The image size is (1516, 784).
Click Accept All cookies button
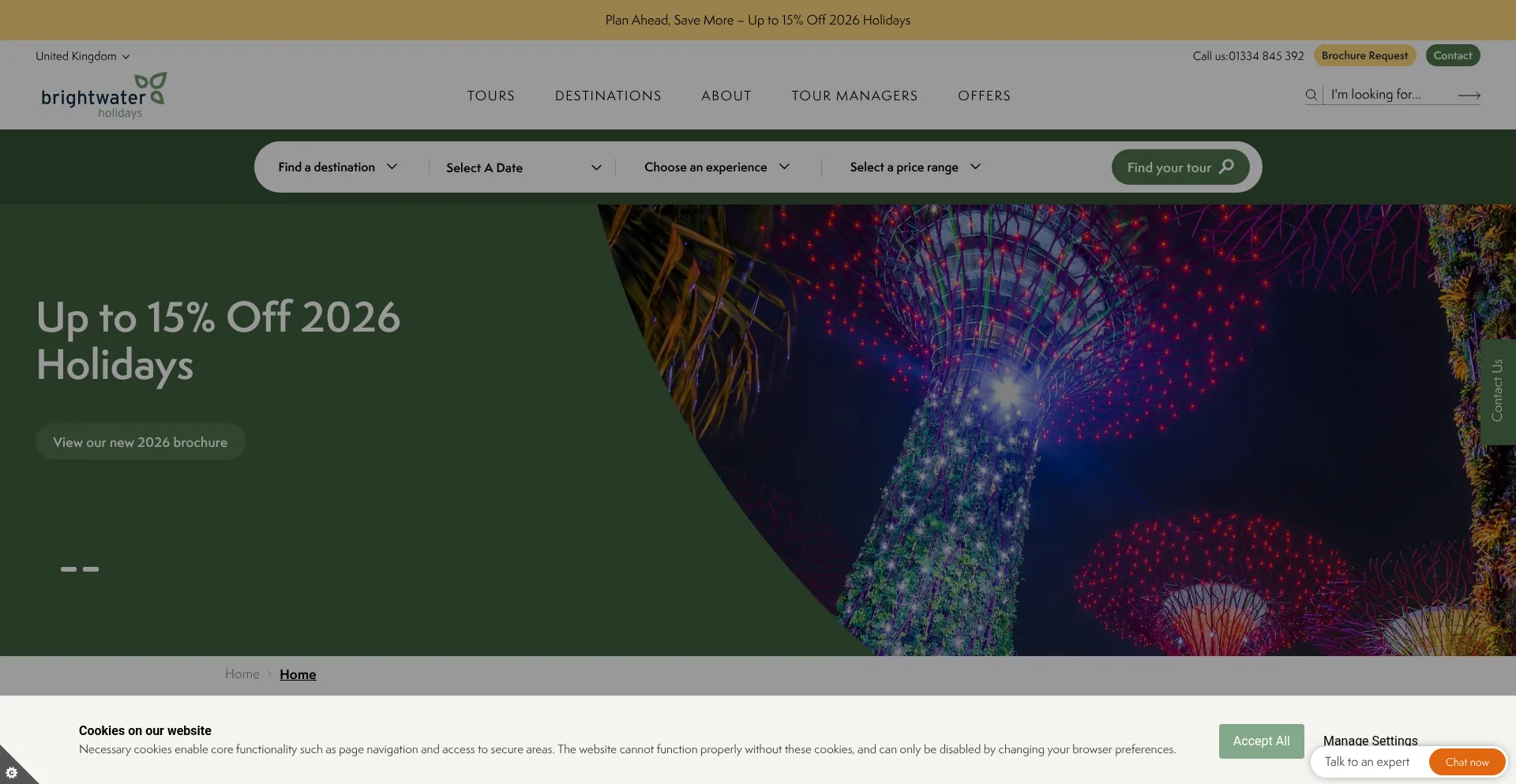1261,741
